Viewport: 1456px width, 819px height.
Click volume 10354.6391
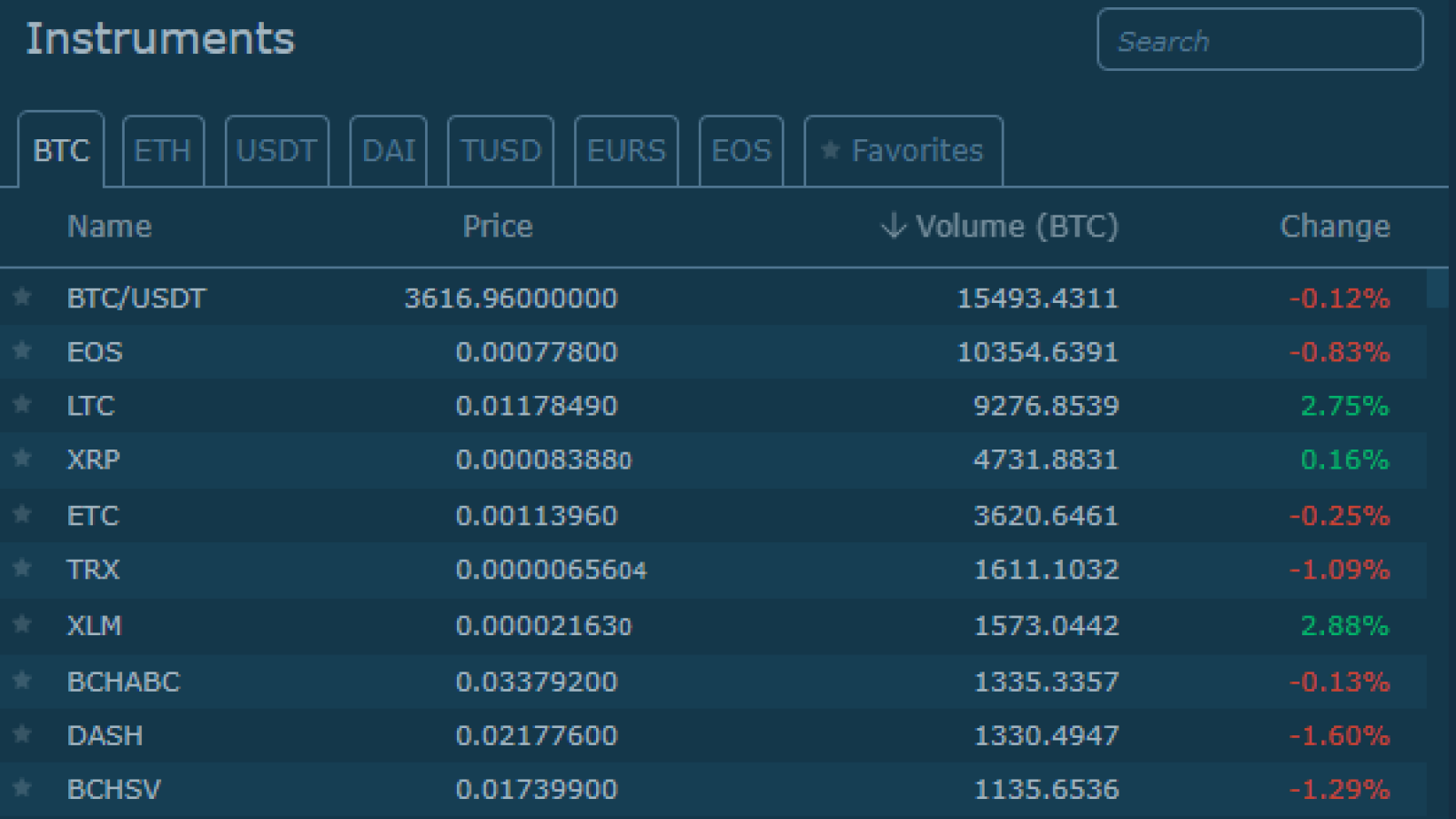click(1037, 352)
